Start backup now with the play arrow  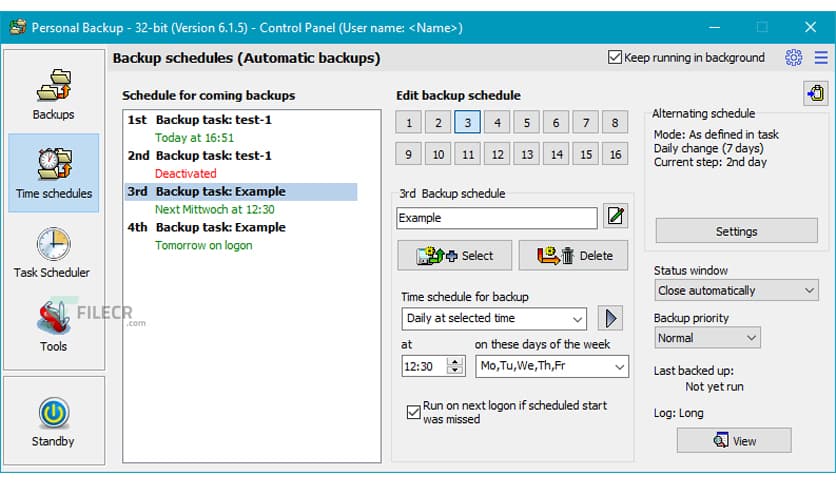(x=610, y=319)
